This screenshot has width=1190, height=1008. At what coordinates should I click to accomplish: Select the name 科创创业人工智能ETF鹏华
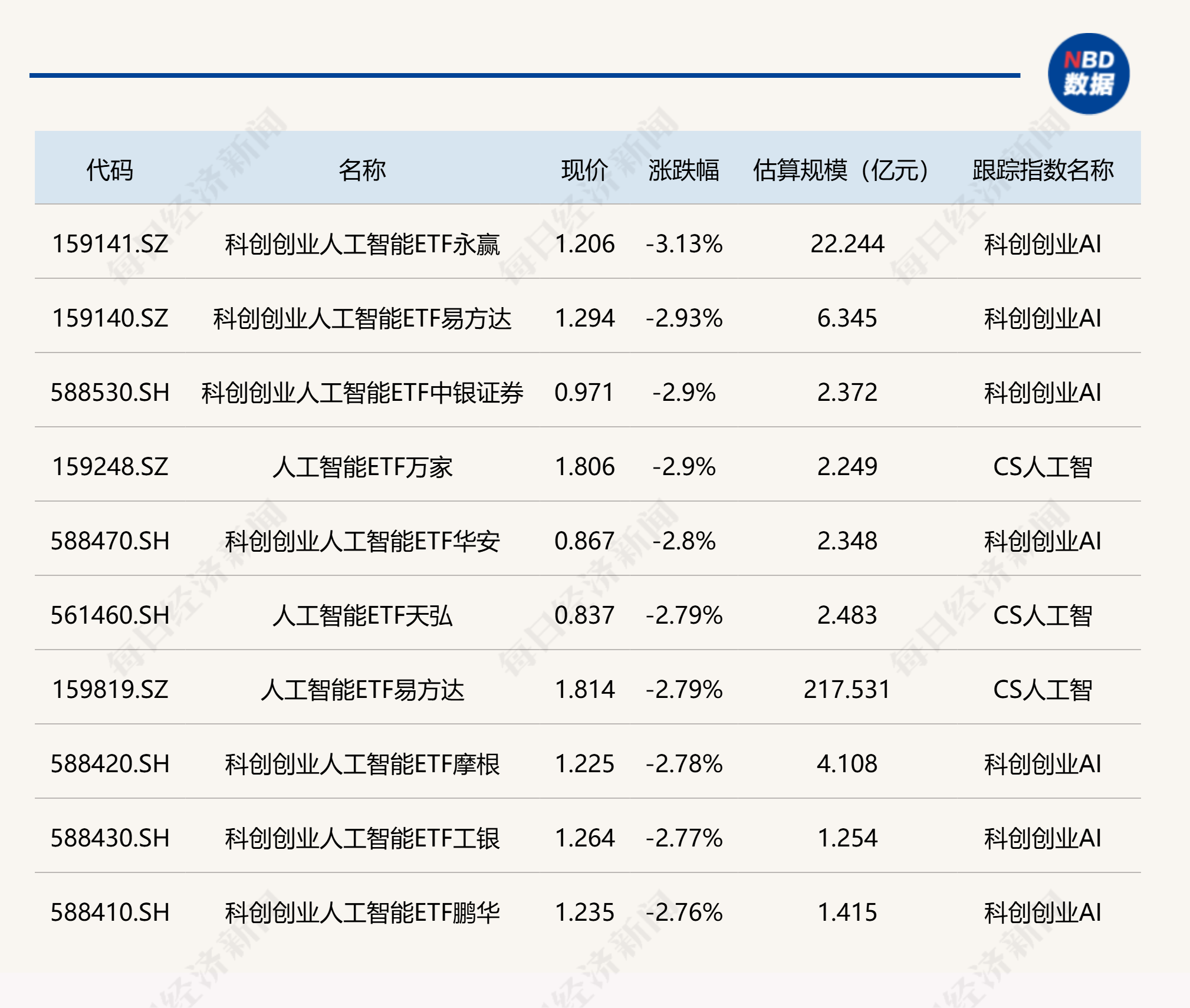tap(362, 913)
